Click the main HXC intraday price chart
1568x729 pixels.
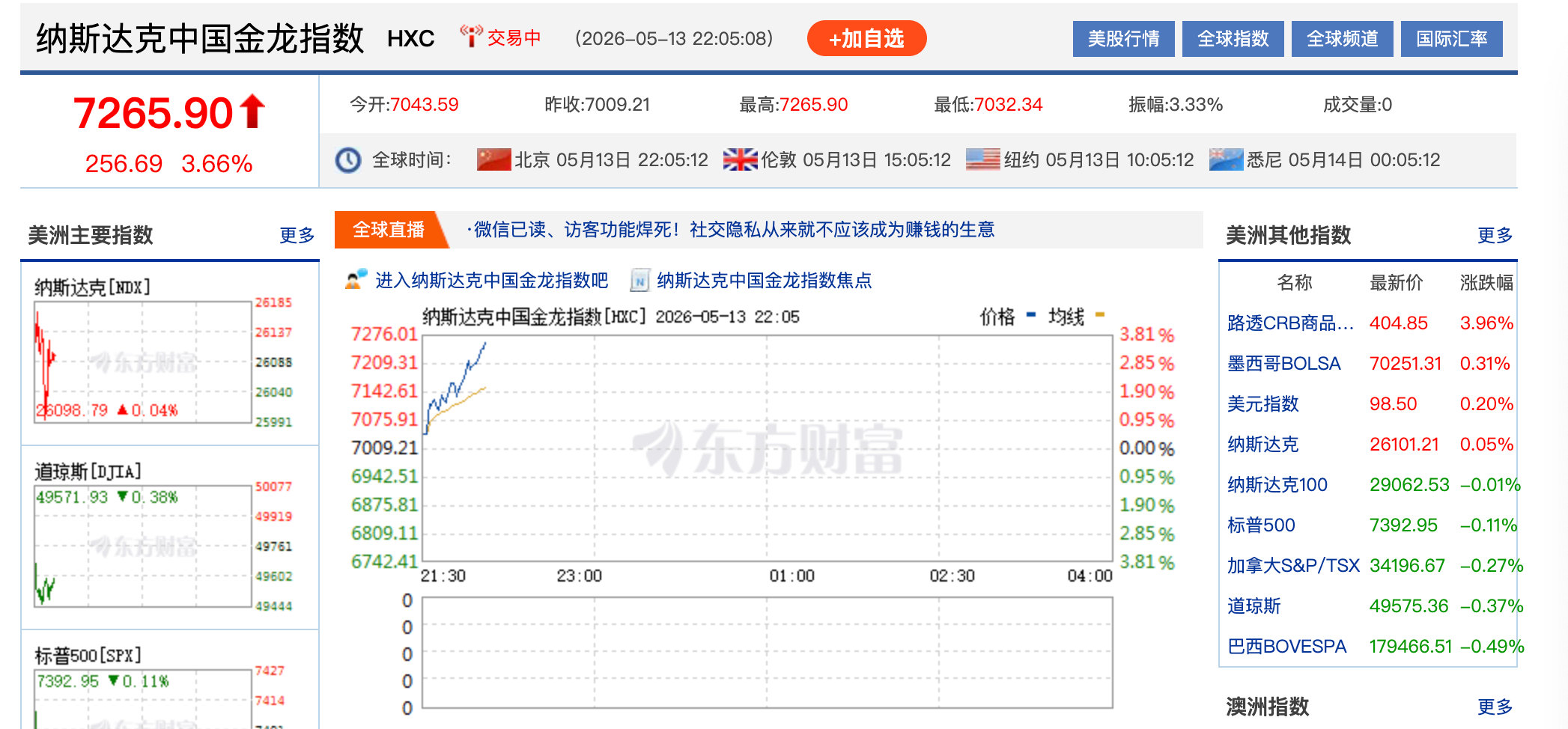768,448
